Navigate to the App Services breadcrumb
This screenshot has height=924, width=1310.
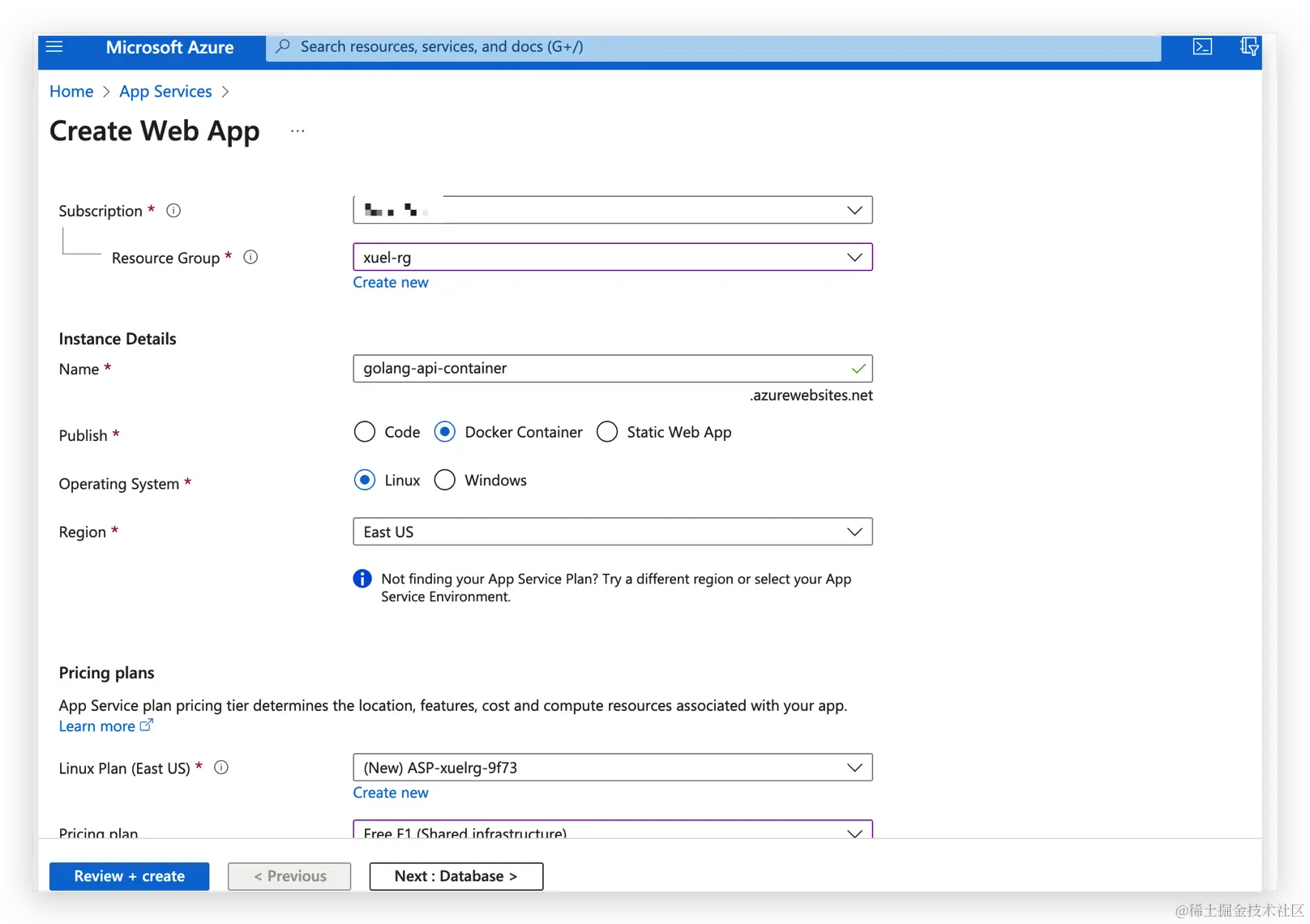[x=165, y=92]
